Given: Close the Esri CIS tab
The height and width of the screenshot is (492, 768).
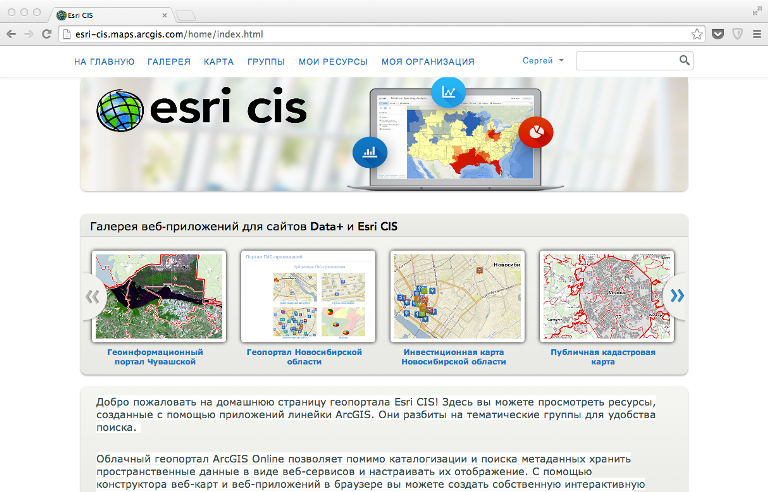Looking at the screenshot, I should [x=165, y=15].
